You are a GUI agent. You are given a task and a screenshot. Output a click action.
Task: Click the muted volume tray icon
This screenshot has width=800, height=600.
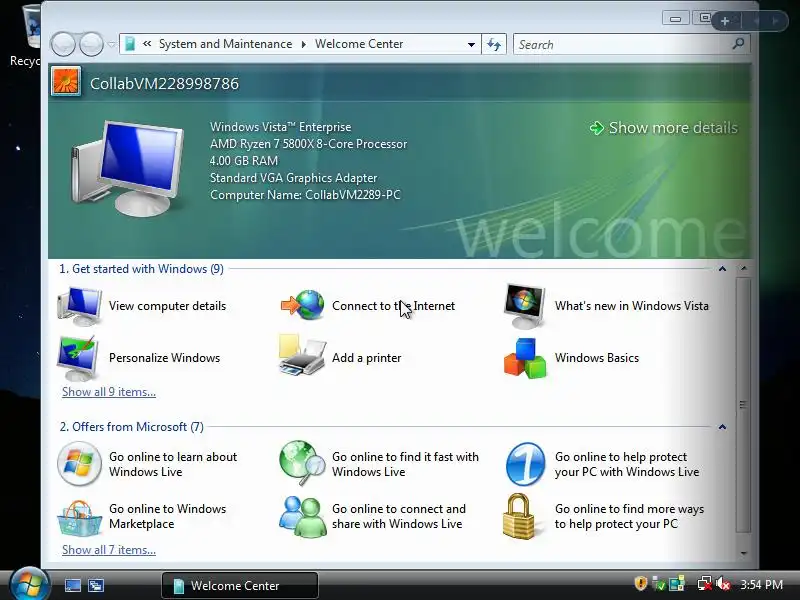[x=723, y=584]
